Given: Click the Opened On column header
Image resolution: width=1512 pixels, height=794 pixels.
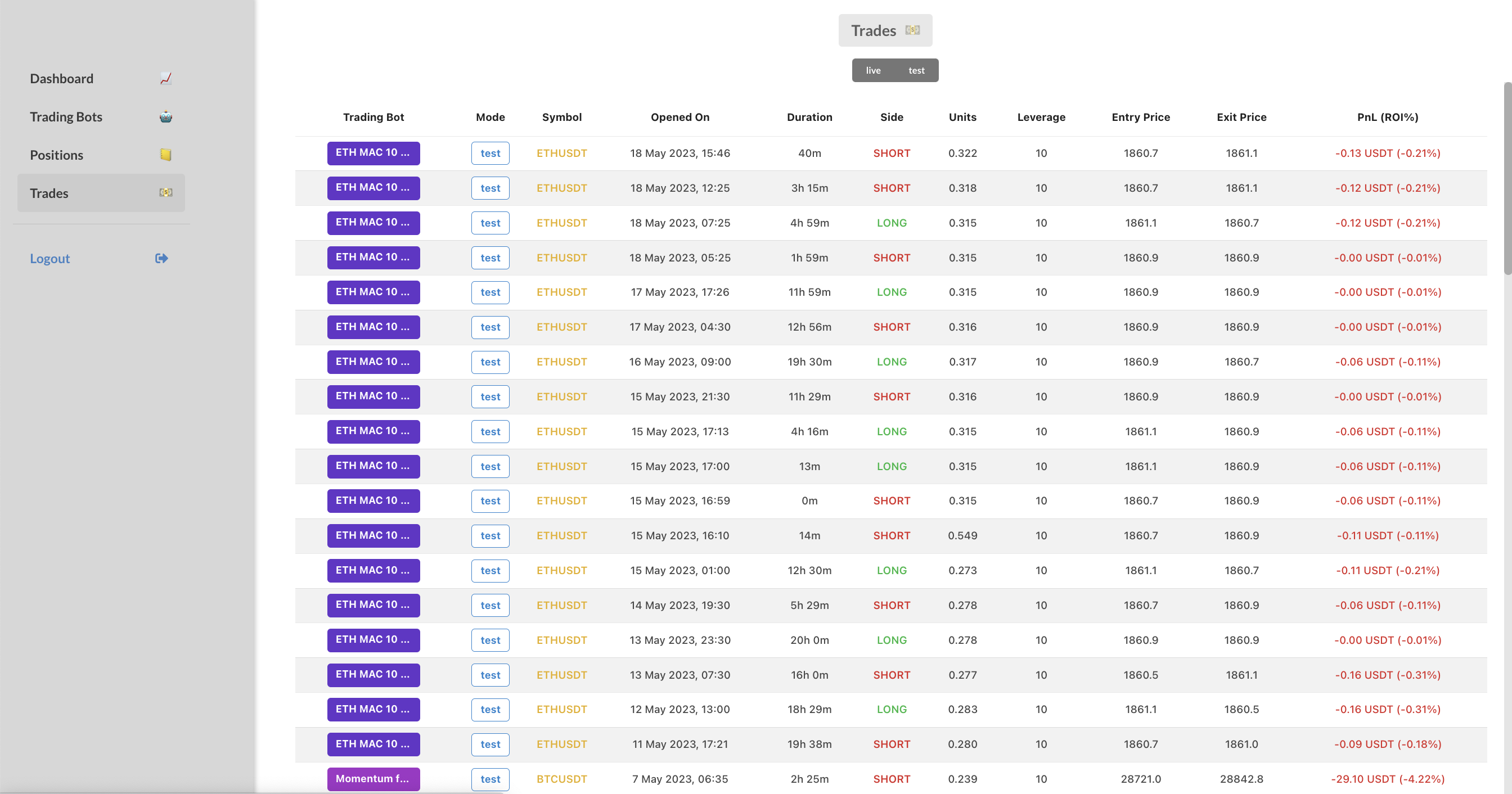Looking at the screenshot, I should 679,117.
